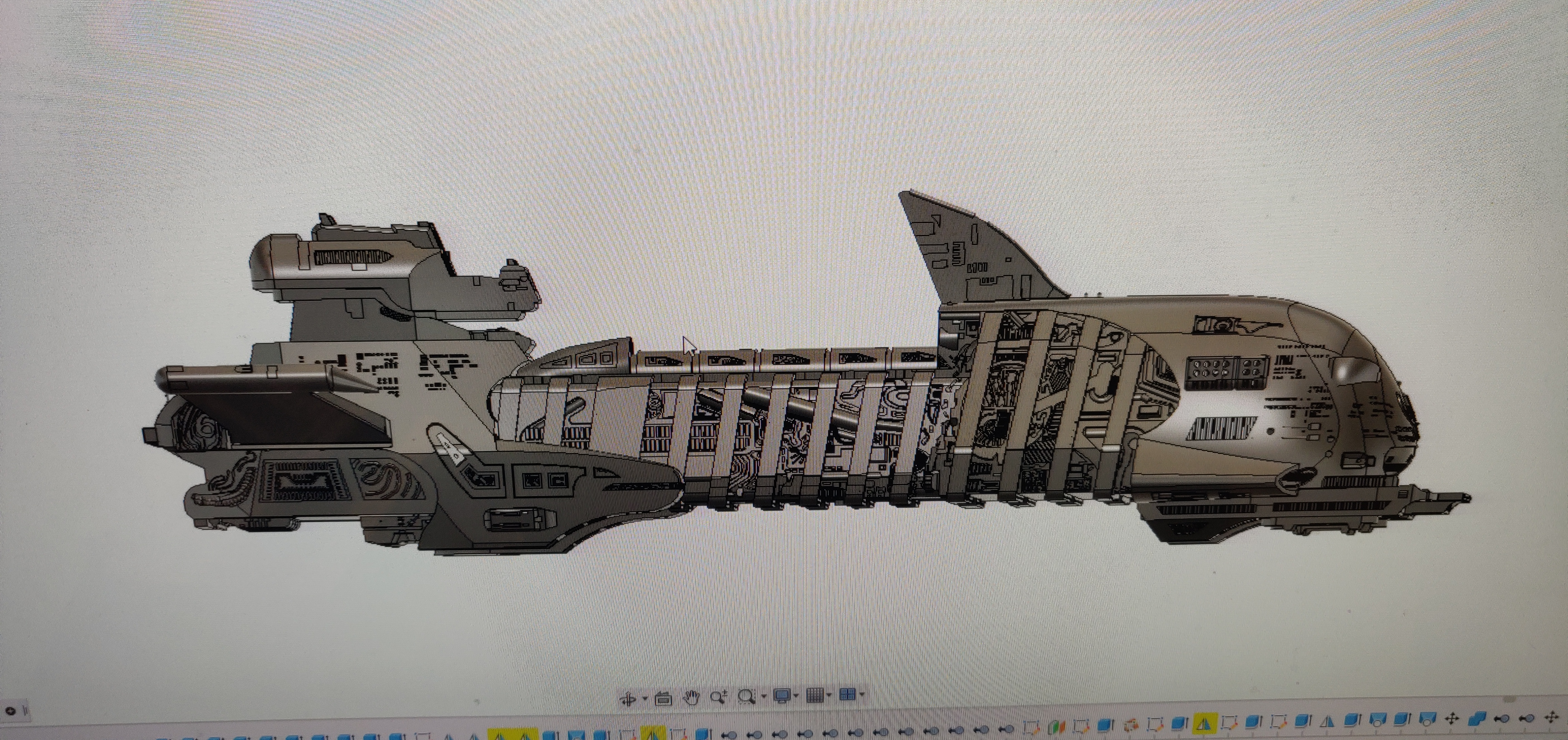Open the Display Settings monitor icon
Image resolution: width=1568 pixels, height=740 pixels.
(x=782, y=695)
